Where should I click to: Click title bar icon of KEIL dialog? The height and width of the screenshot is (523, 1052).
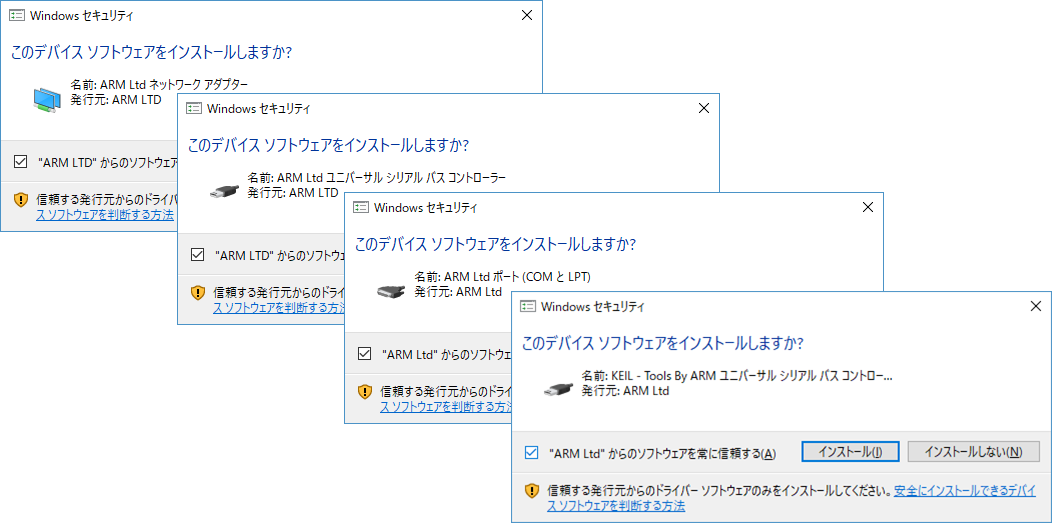(x=528, y=306)
